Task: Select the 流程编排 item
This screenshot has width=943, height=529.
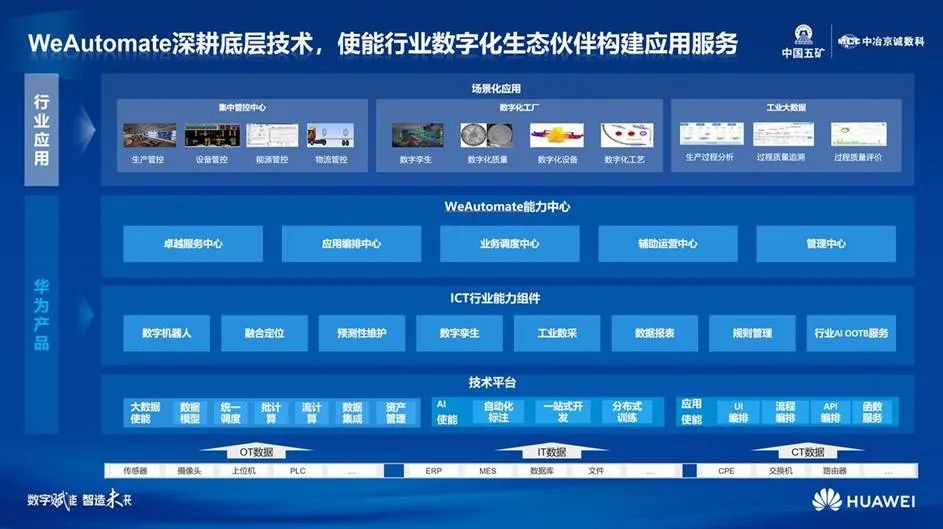Action: [785, 412]
